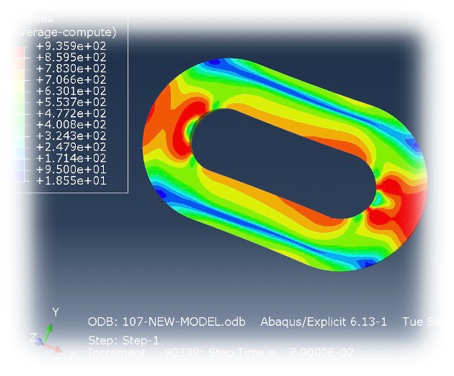Click the +9.359e+02 maximum legend value
This screenshot has width=454, height=376.
point(71,46)
